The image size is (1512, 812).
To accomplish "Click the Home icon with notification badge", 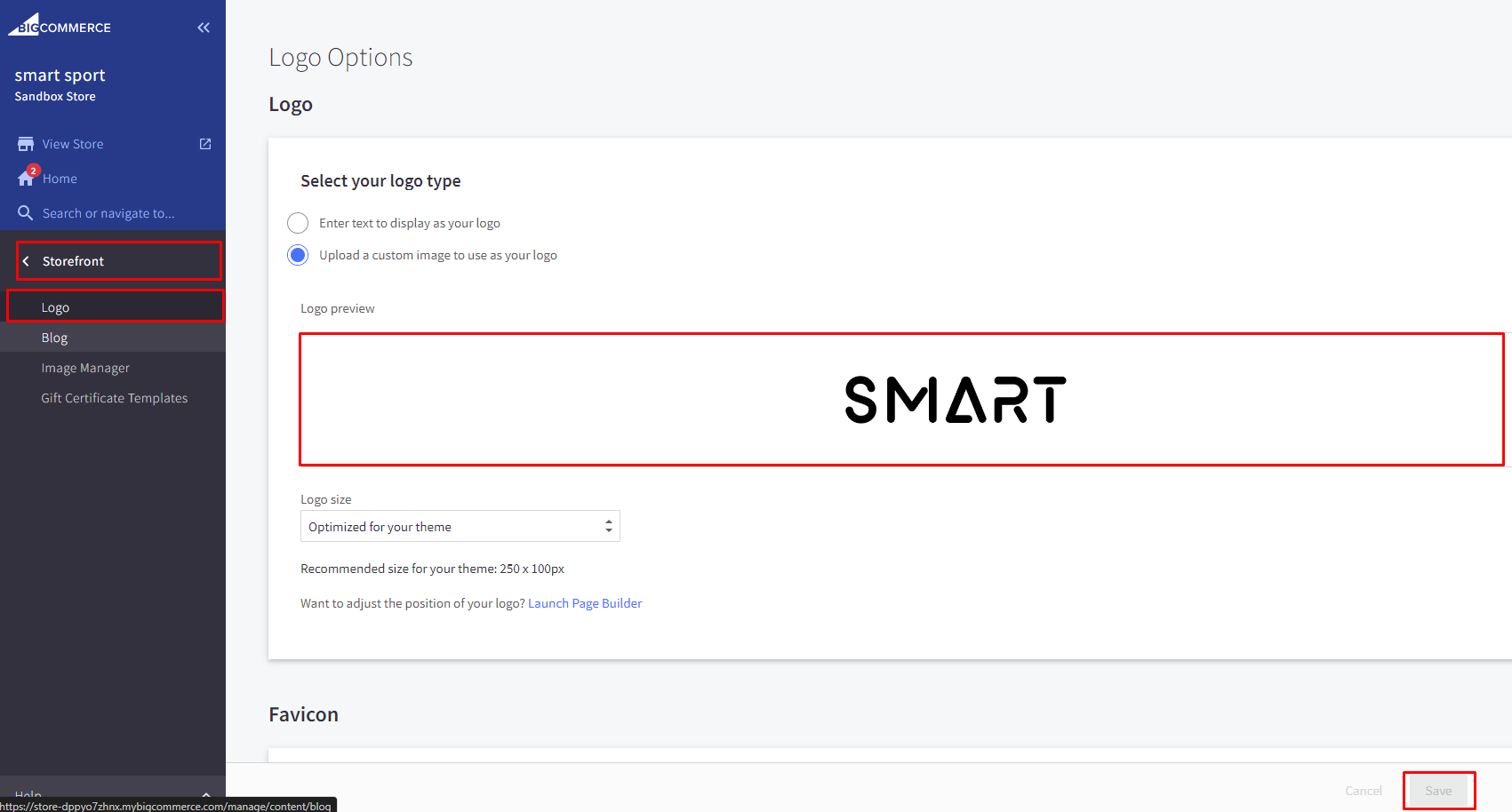I will [27, 178].
